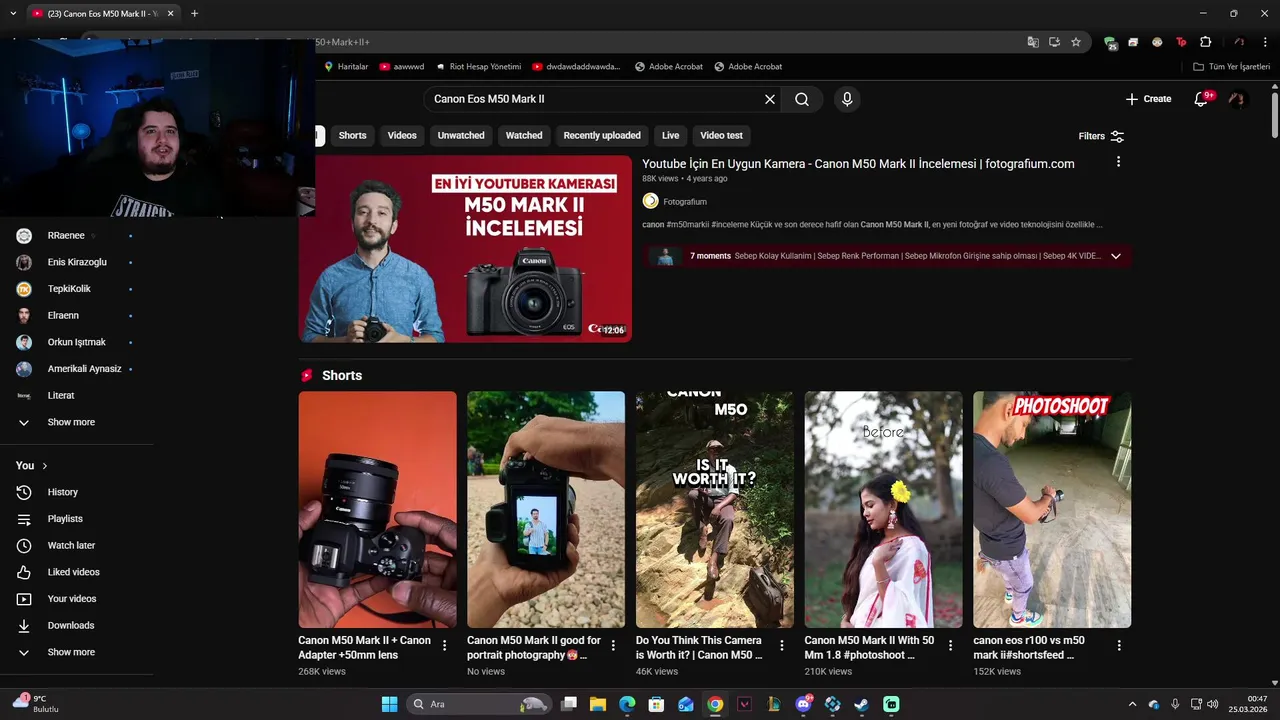This screenshot has height=720, width=1280.
Task: Open Haritalar bookmark
Action: pyautogui.click(x=346, y=67)
